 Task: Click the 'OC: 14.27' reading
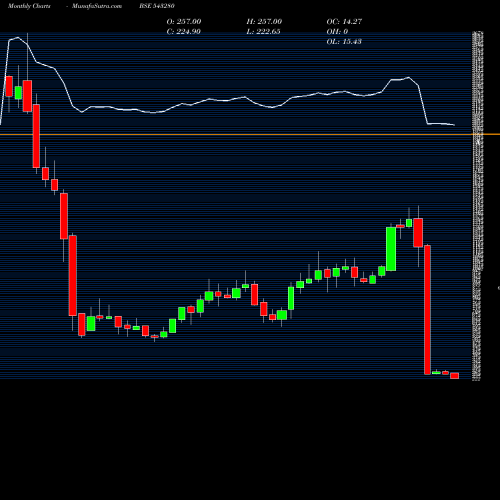point(344,21)
